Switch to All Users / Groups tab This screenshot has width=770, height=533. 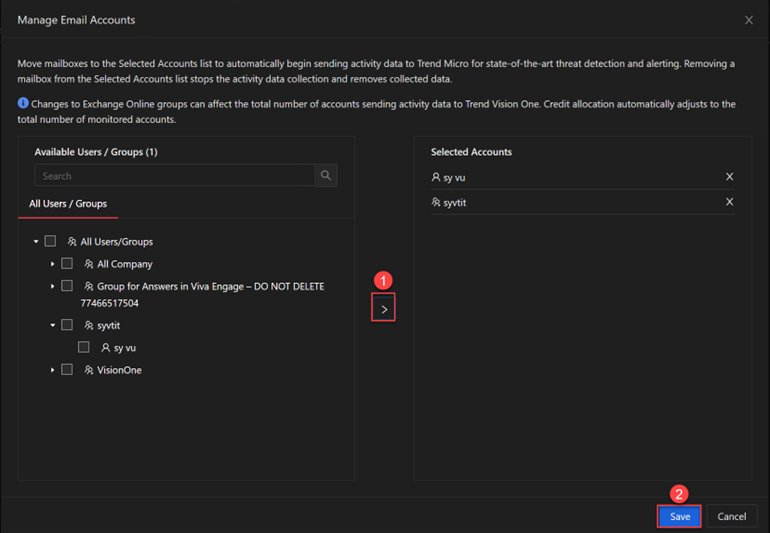(68, 204)
